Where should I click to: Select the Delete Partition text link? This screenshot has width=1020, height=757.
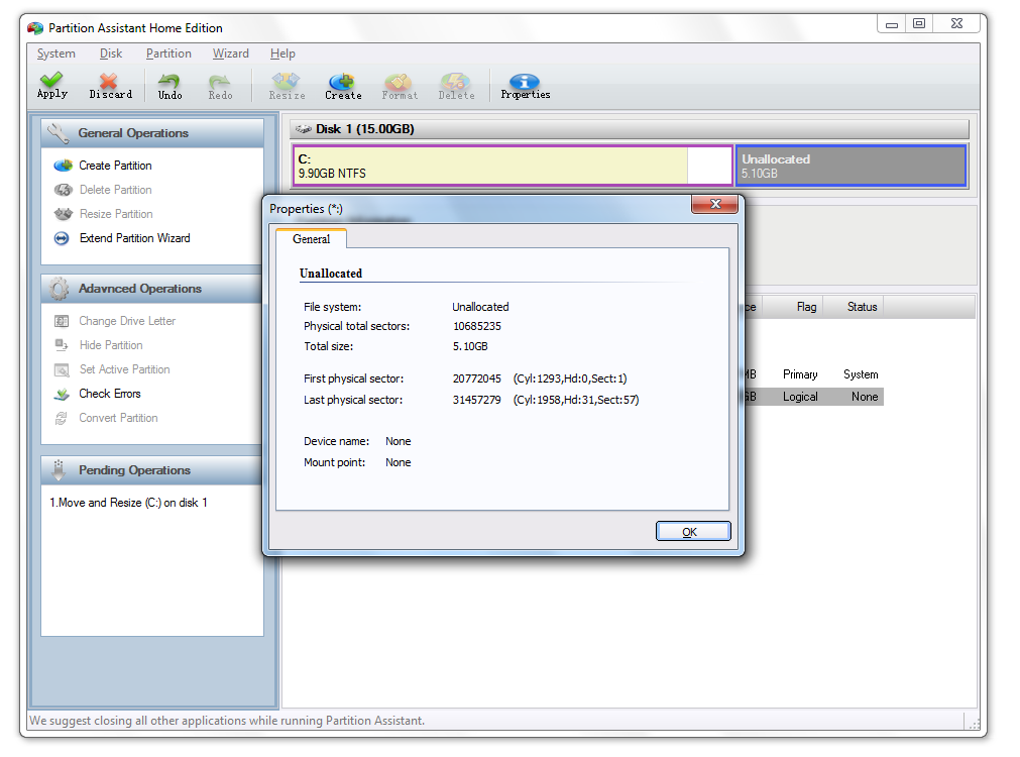pyautogui.click(x=116, y=190)
